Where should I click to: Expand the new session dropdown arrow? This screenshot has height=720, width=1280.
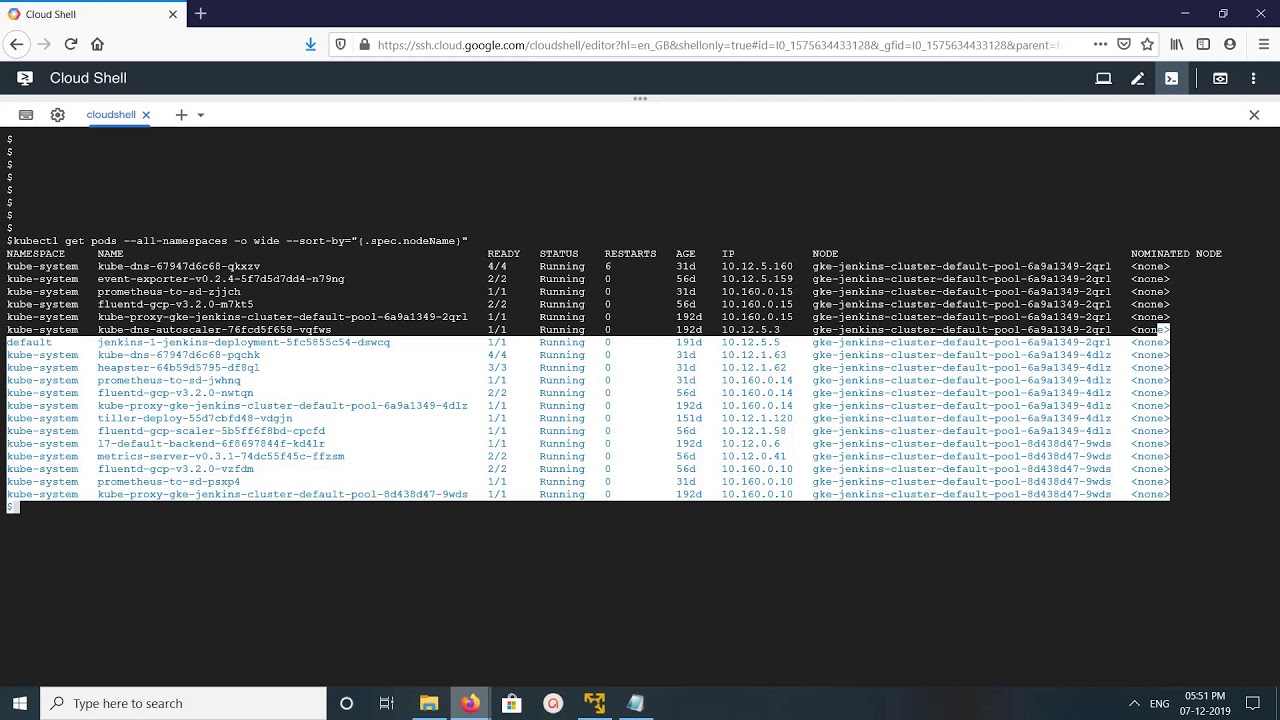[200, 115]
